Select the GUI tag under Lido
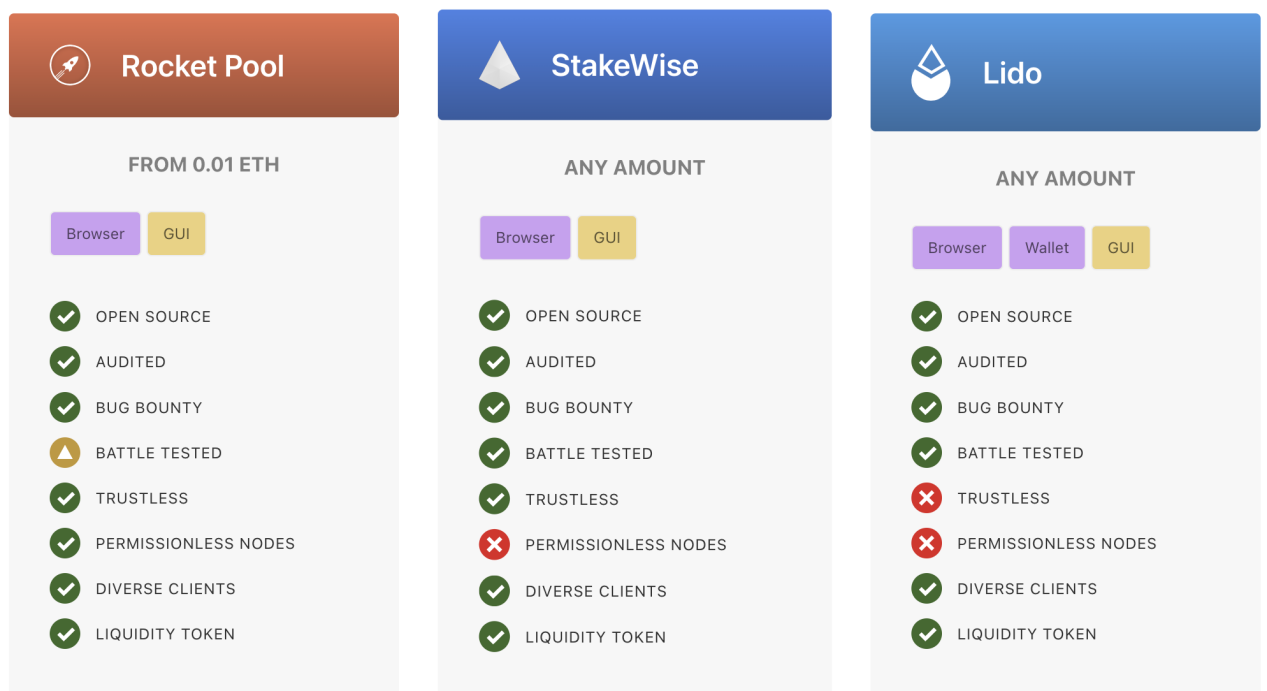This screenshot has height=691, width=1267. coord(1121,248)
